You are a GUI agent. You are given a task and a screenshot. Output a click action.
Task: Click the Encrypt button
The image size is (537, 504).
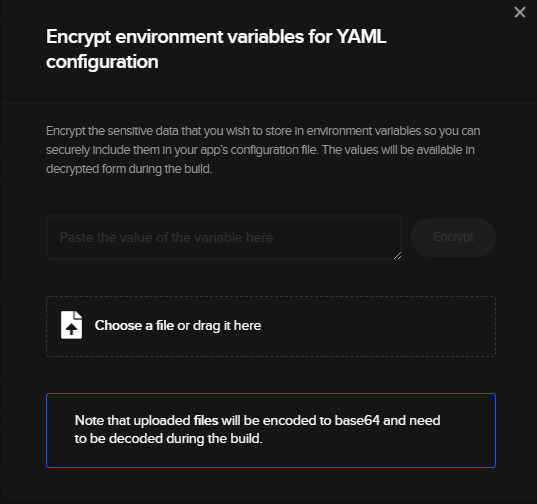point(453,237)
